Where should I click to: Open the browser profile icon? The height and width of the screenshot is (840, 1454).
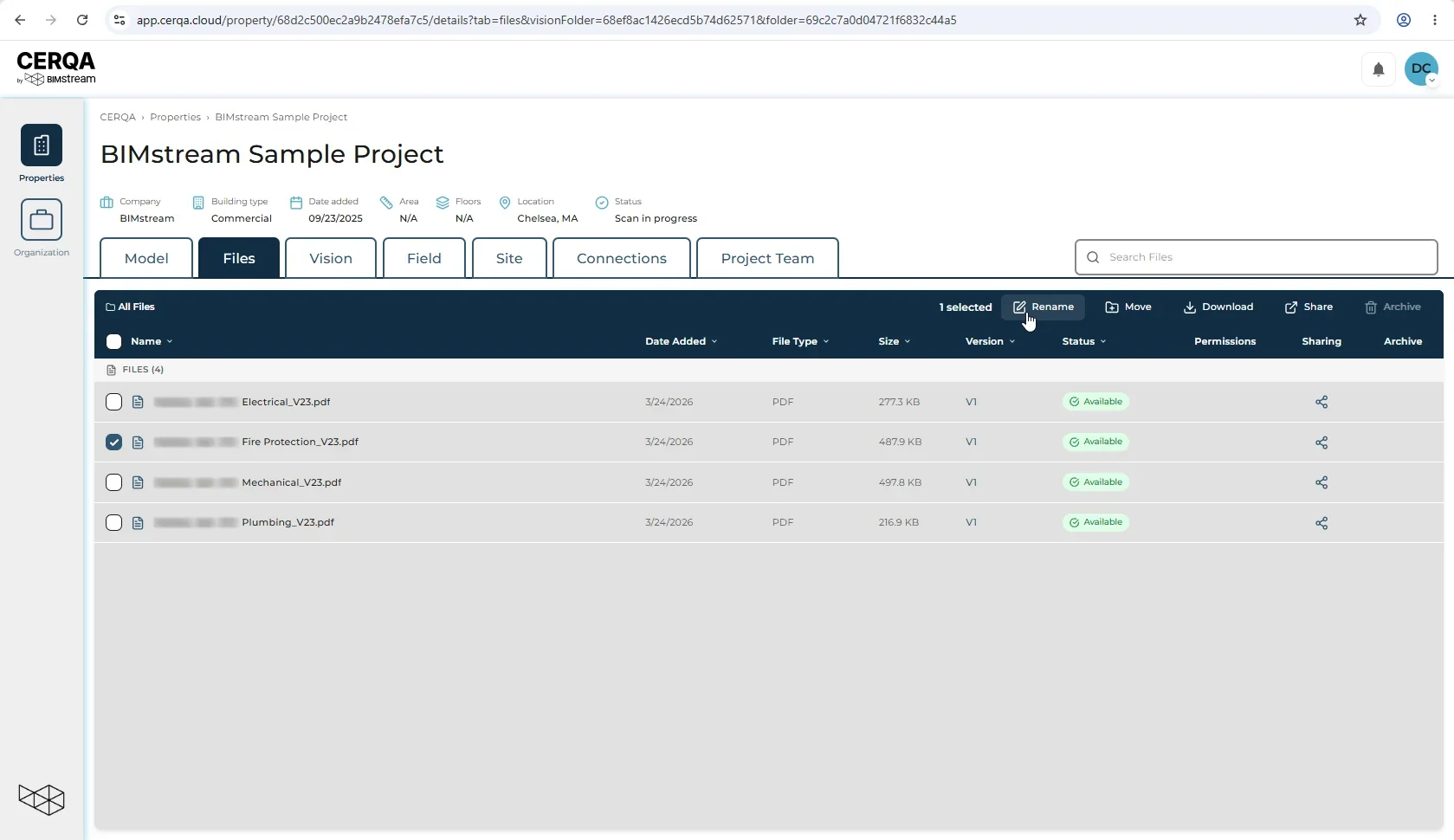click(x=1404, y=20)
